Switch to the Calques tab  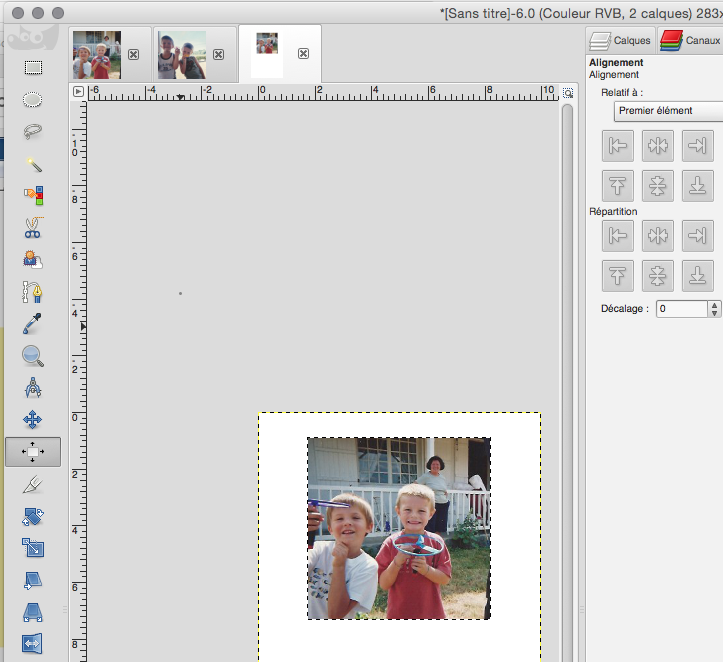(x=621, y=41)
